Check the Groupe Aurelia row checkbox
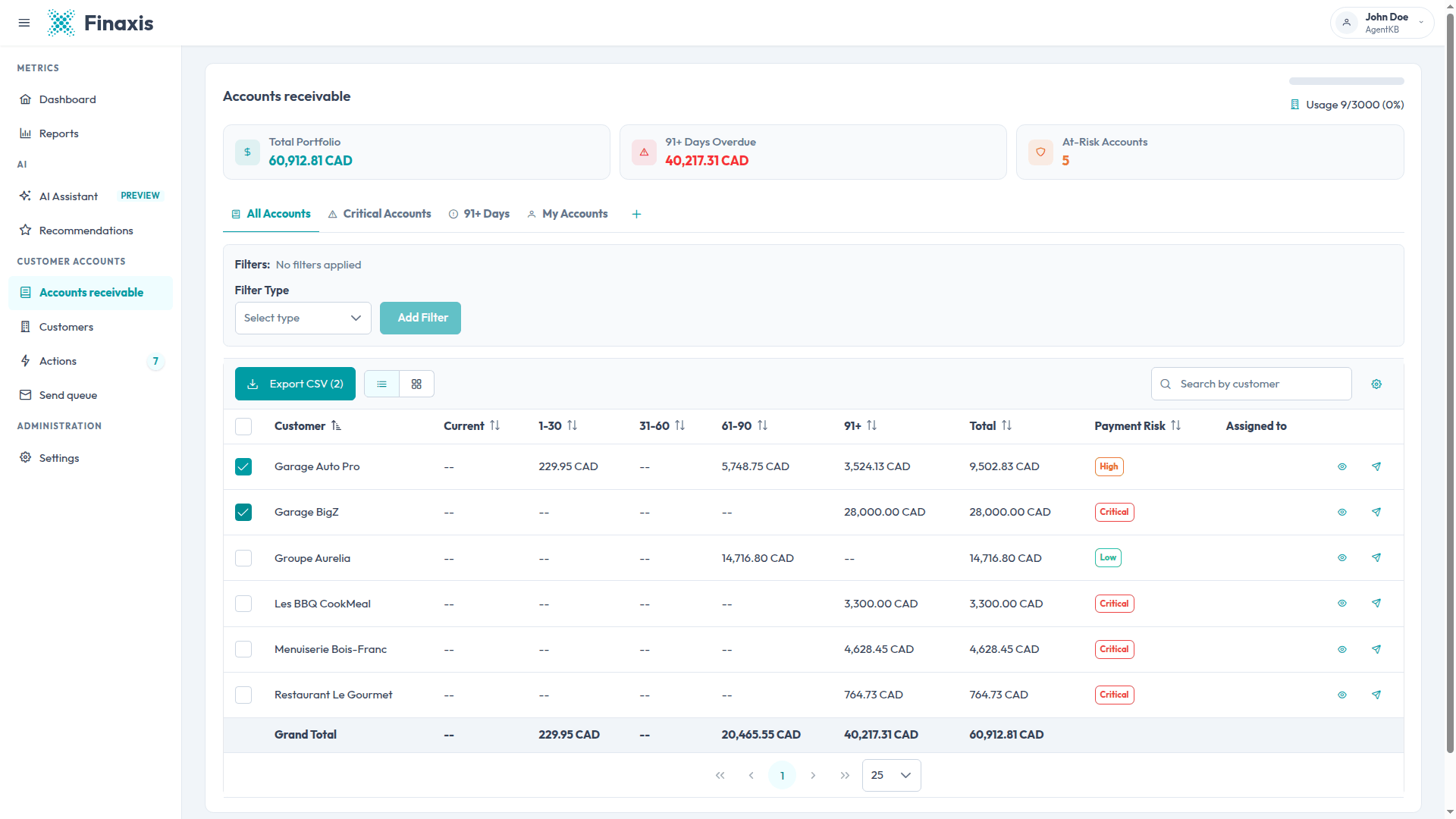The height and width of the screenshot is (819, 1456). 243,559
